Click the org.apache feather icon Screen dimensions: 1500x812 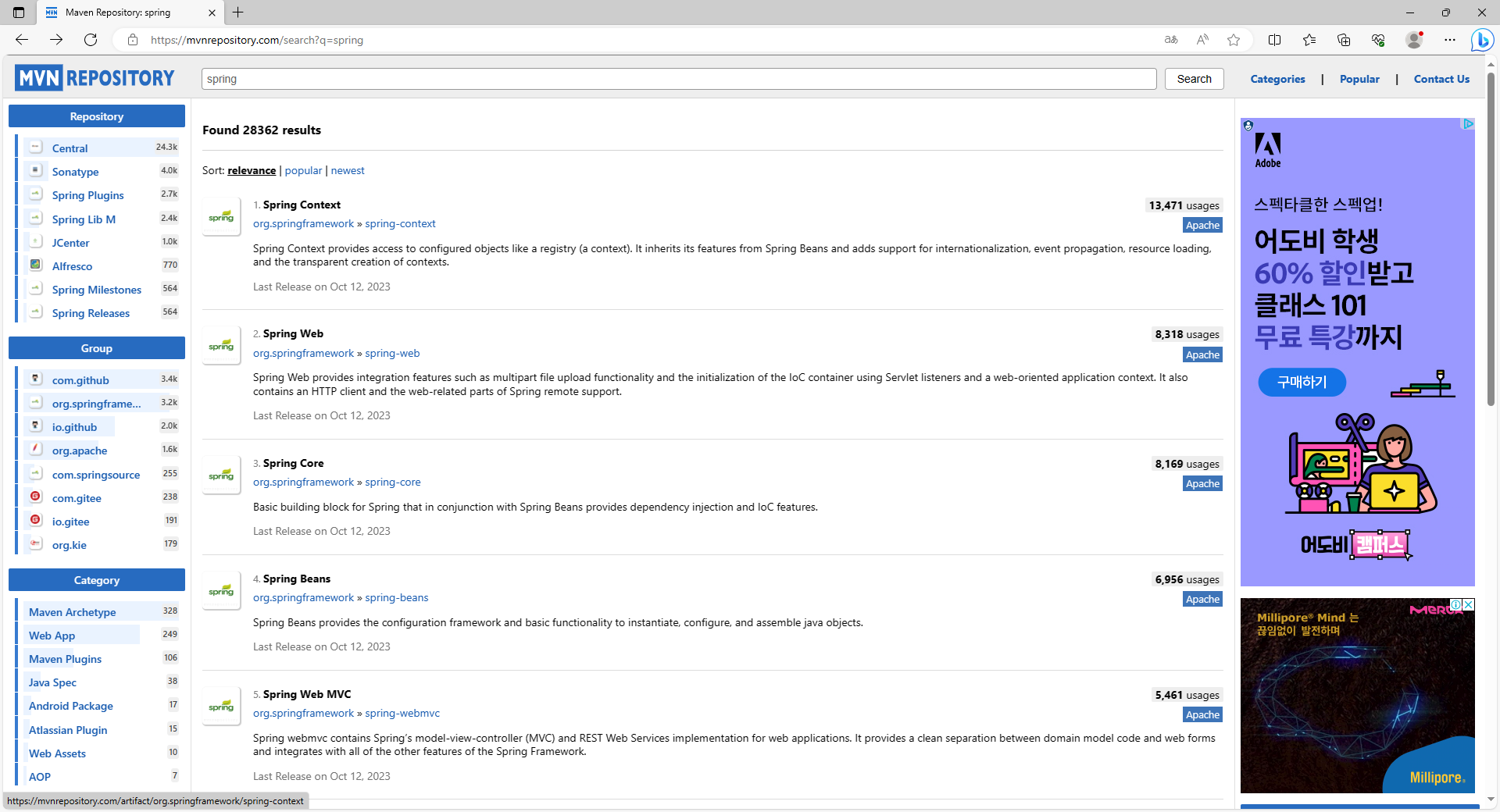pos(35,449)
